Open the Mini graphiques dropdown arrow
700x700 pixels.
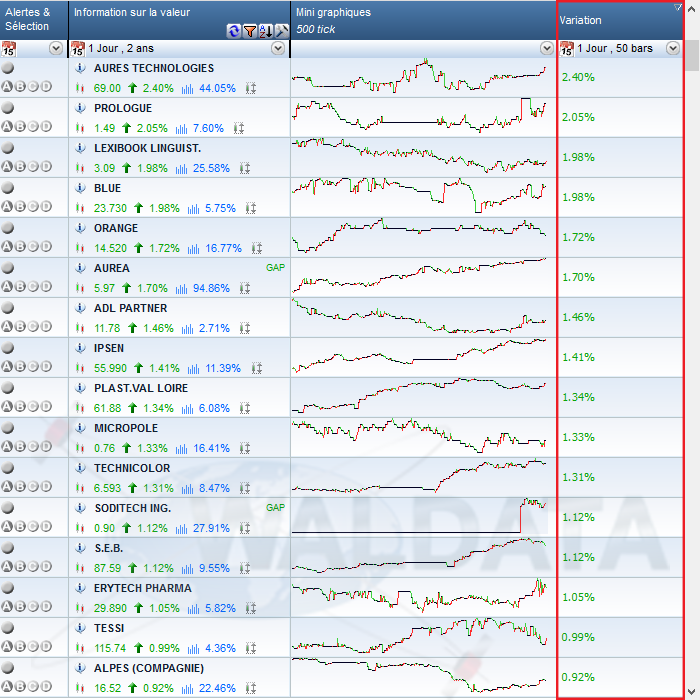coord(547,48)
